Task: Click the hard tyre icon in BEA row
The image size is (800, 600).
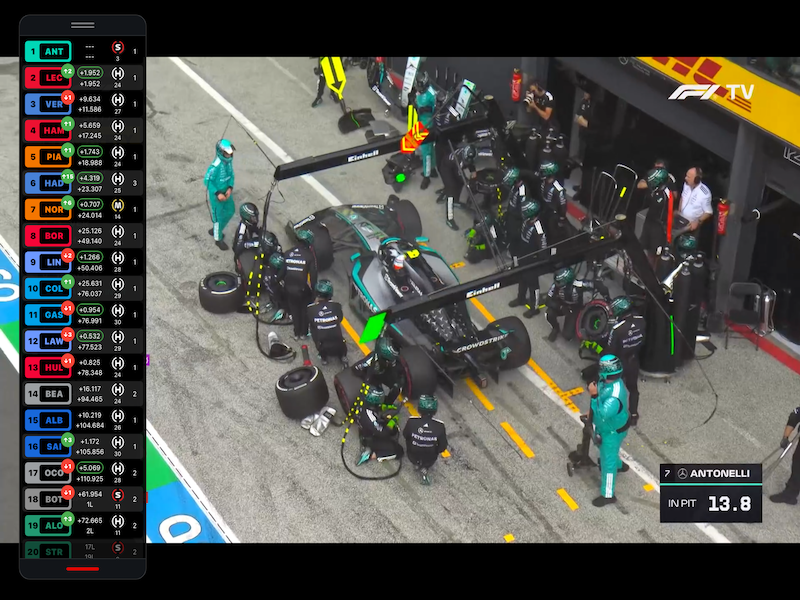Action: click(118, 390)
